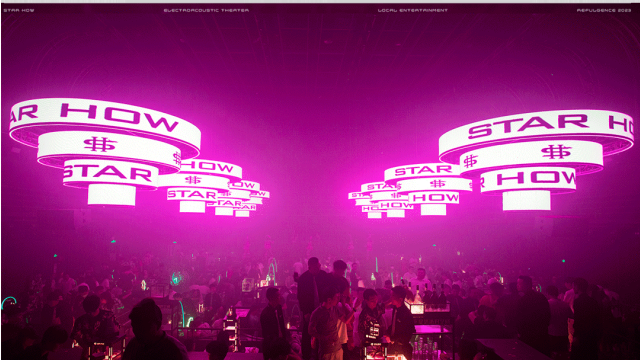Click the STAR HOW header text
Screen dimensions: 640x360
tap(19, 10)
